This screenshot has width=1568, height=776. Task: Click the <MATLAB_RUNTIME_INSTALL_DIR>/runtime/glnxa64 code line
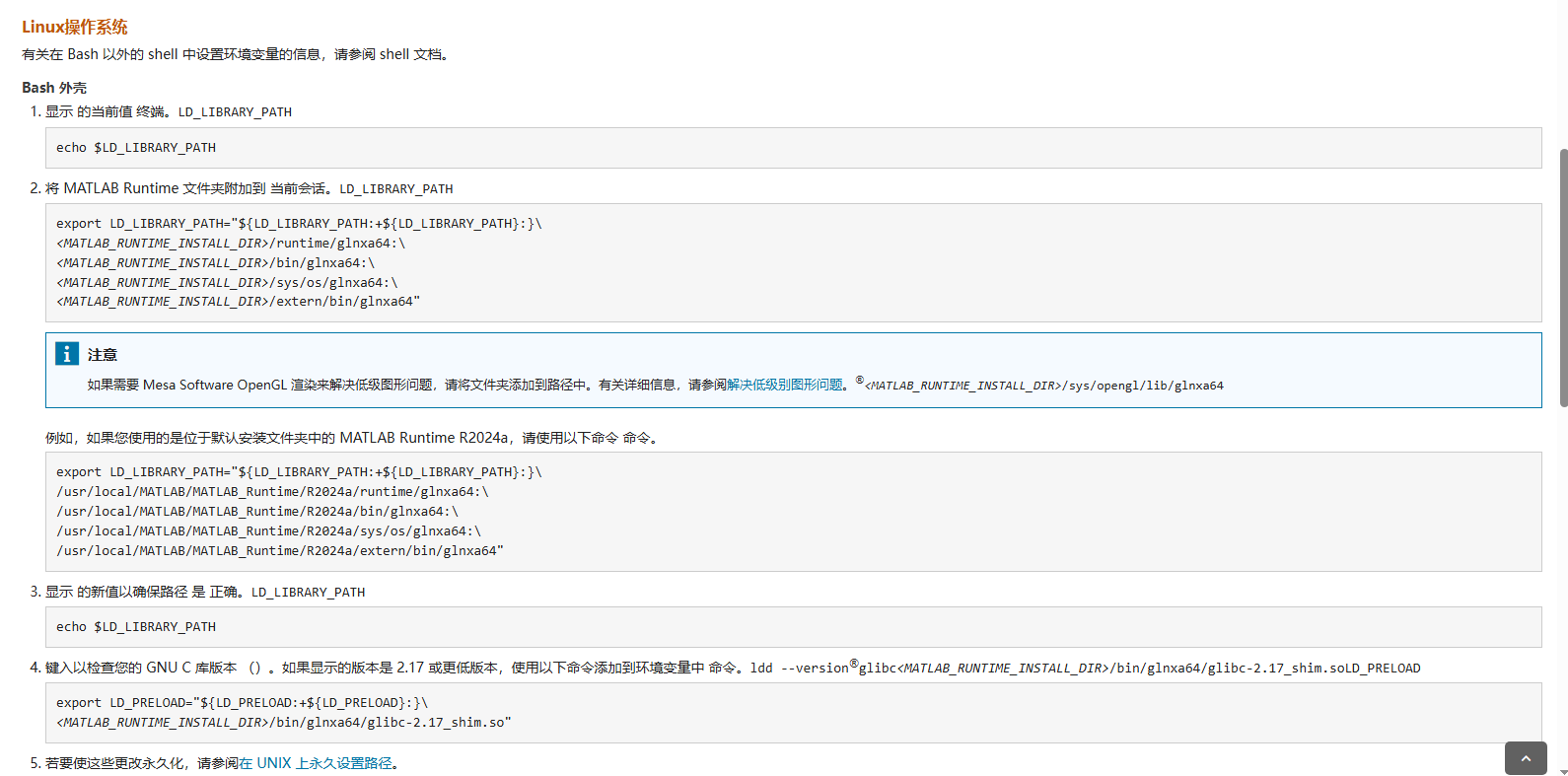231,244
